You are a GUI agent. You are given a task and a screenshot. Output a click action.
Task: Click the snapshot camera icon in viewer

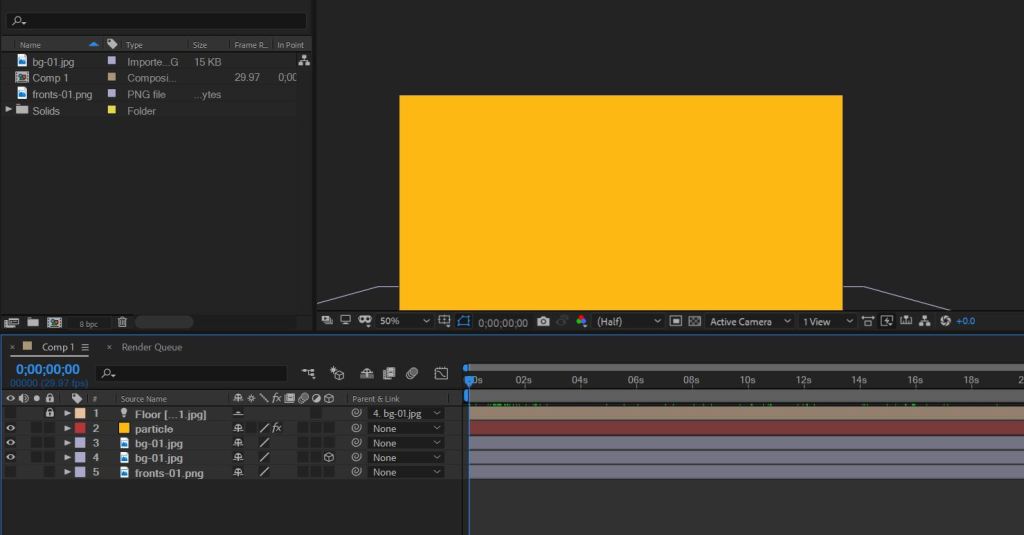543,322
